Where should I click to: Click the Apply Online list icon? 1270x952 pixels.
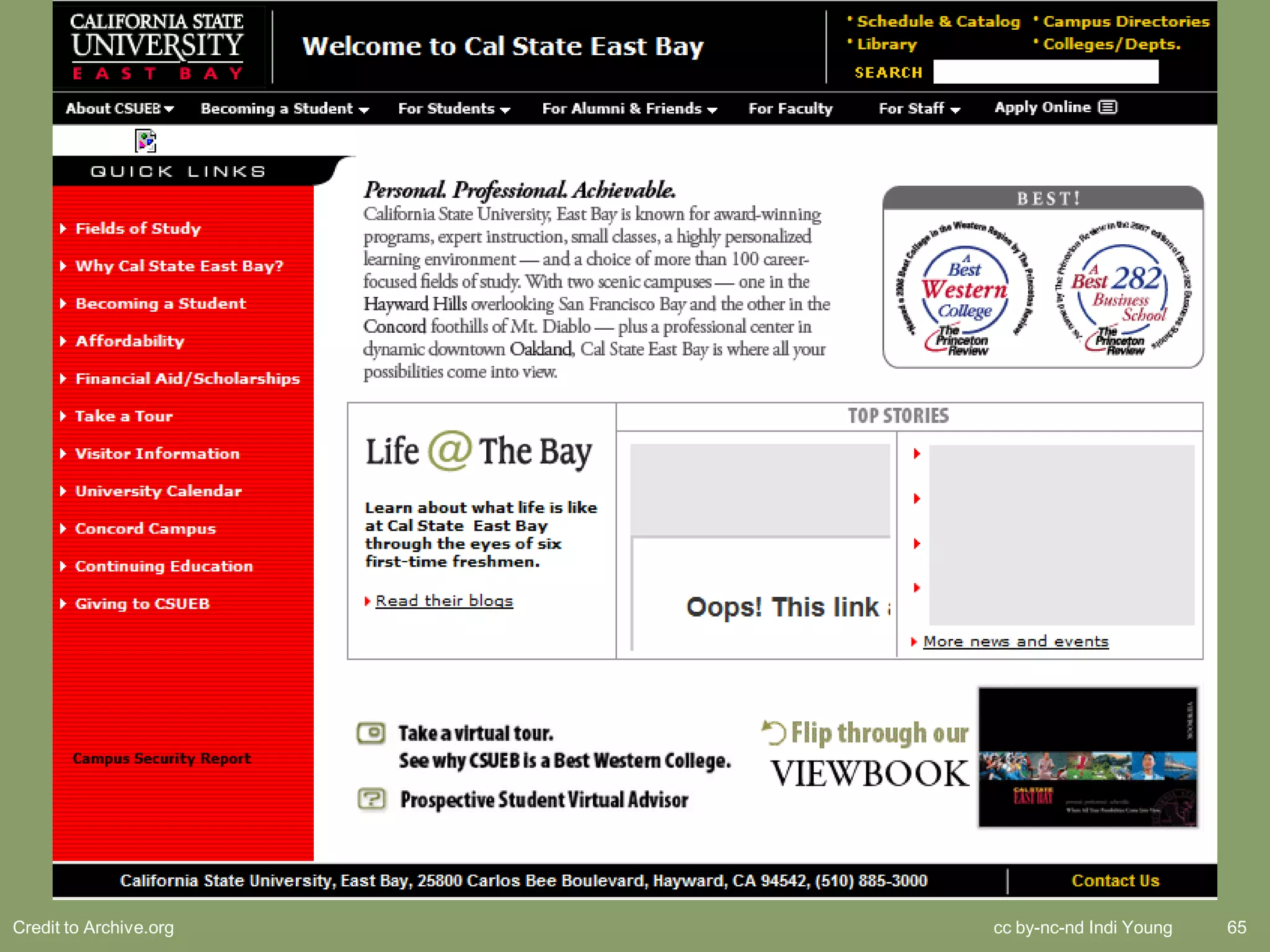pyautogui.click(x=1108, y=107)
